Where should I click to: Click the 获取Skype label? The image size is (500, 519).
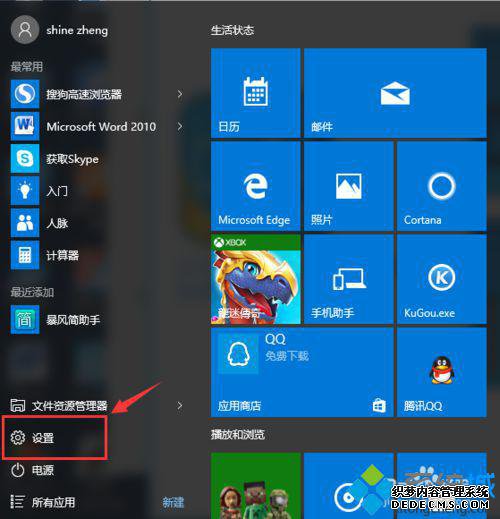72,159
